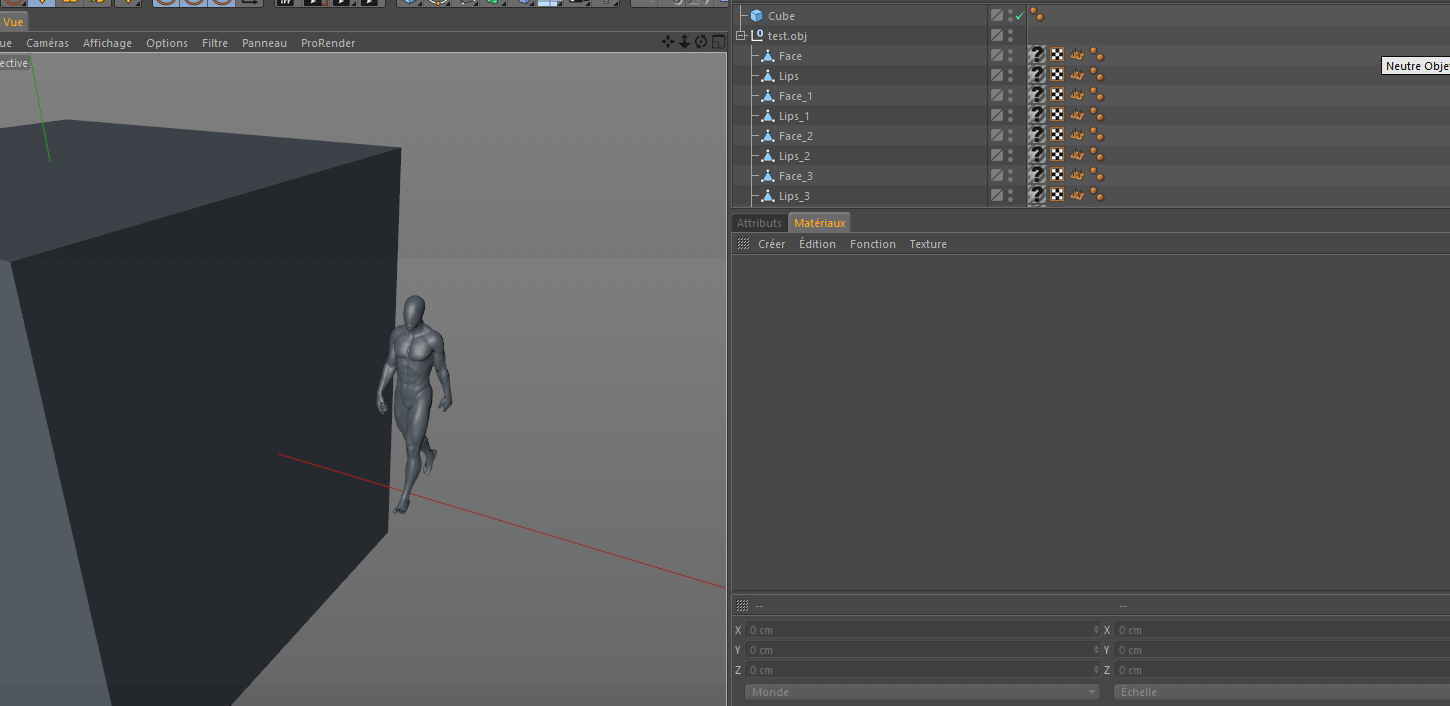Click the missing-texture question mark tag on Face
1450x706 pixels.
pos(1038,55)
